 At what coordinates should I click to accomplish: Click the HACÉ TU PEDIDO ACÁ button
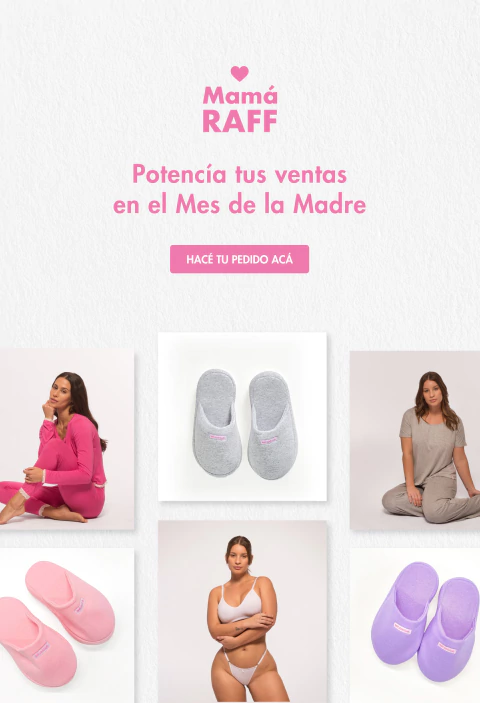(x=239, y=259)
